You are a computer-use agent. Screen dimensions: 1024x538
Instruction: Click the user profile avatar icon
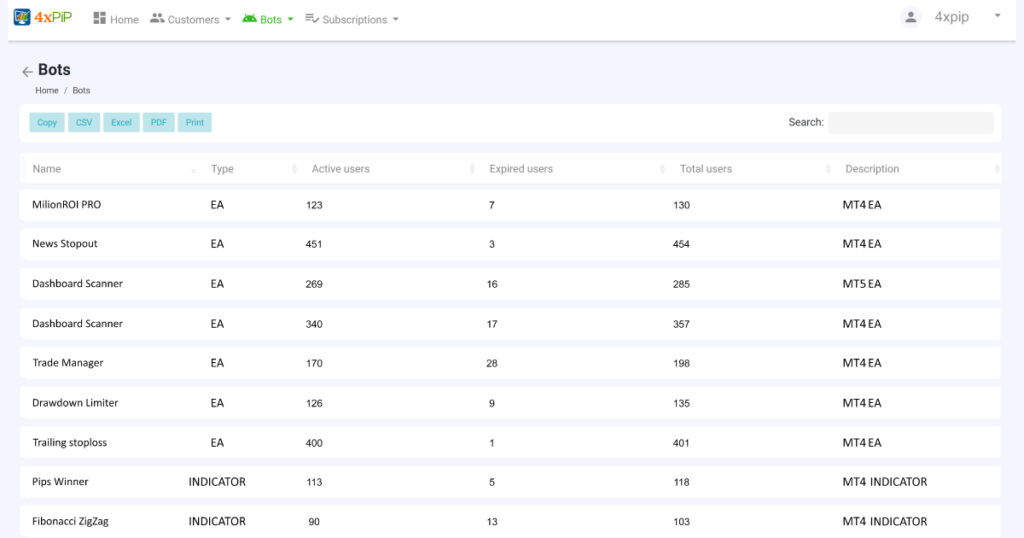tap(910, 17)
